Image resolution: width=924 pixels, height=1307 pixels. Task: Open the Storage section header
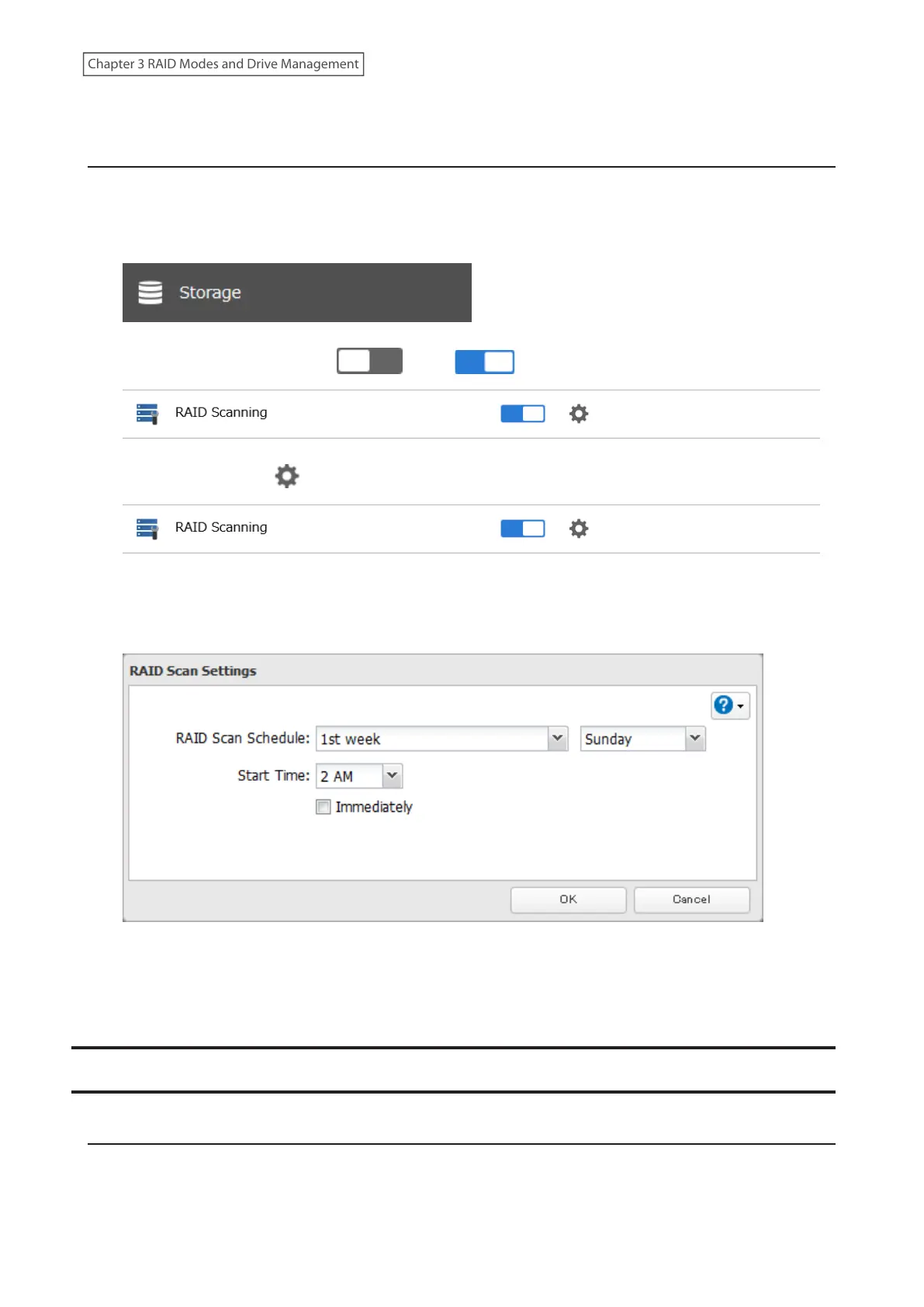[297, 293]
